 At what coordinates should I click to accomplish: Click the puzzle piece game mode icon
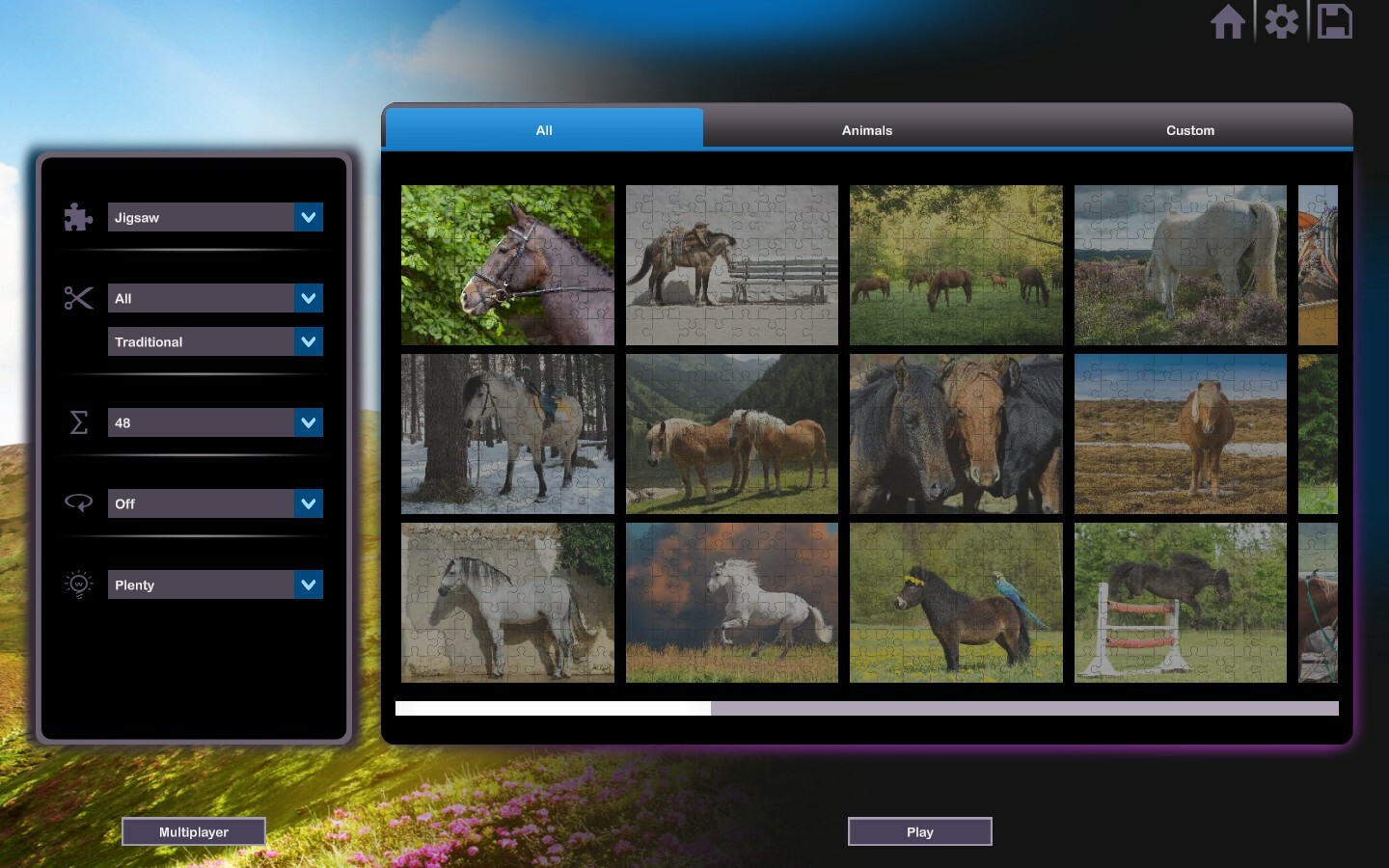pos(76,217)
